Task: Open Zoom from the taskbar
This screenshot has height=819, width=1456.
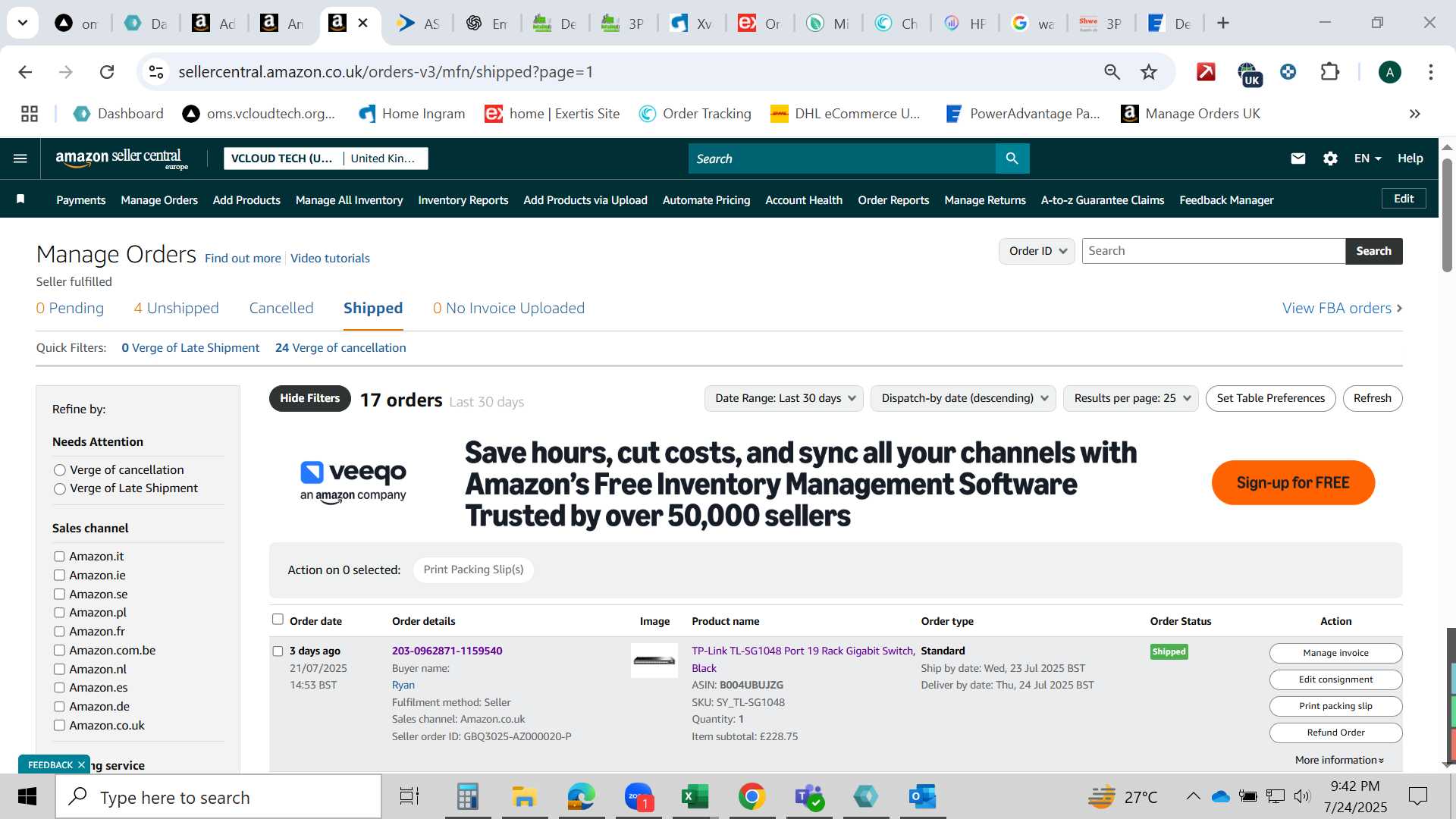Action: coord(639,797)
